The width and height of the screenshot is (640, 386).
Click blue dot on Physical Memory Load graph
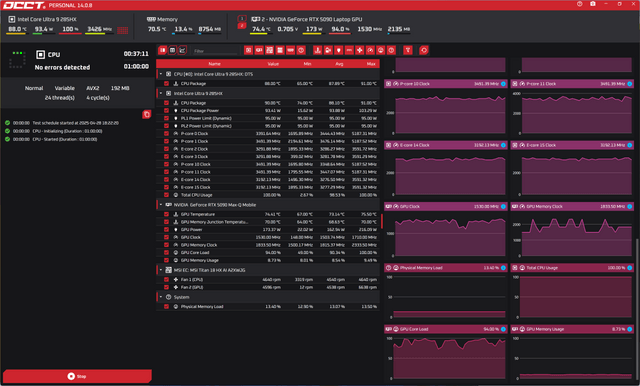tap(503, 268)
